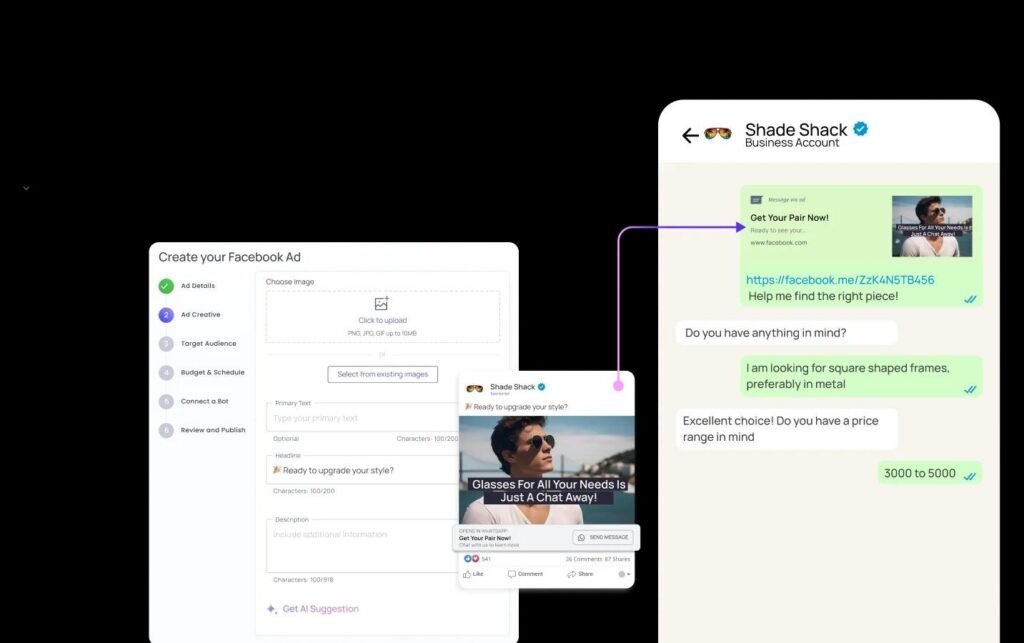Image resolution: width=1024 pixels, height=643 pixels.
Task: Click the Share arrow icon on the post
Action: pos(571,574)
